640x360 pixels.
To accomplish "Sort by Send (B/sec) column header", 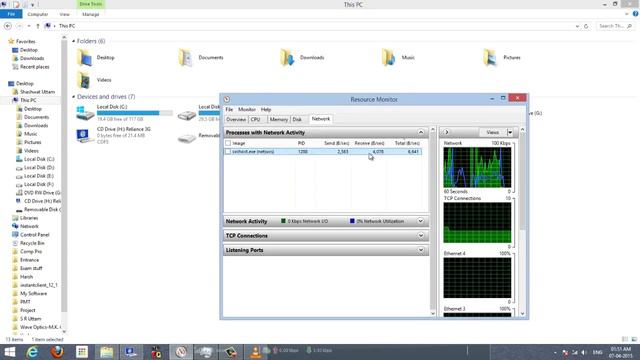I will click(x=336, y=143).
